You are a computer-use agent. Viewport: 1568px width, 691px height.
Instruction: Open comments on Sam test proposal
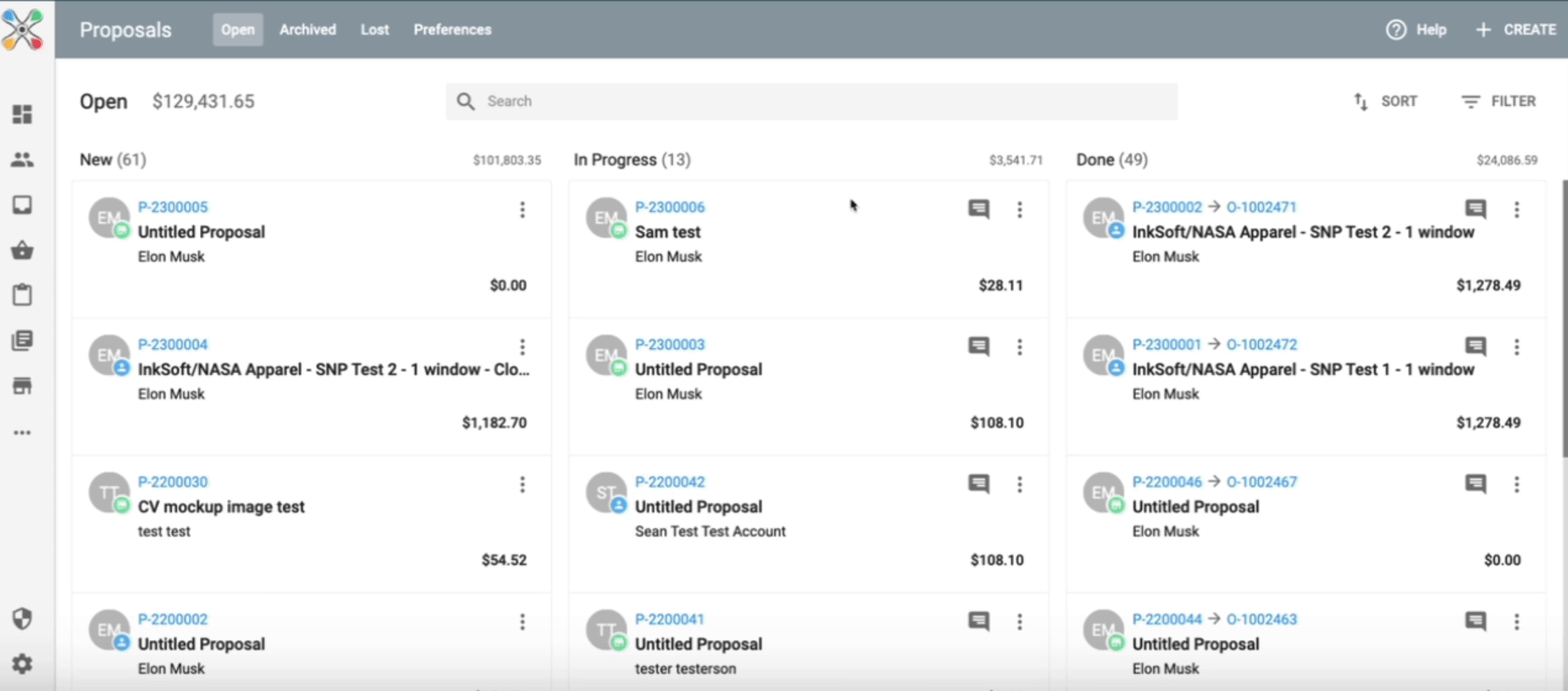click(x=978, y=209)
